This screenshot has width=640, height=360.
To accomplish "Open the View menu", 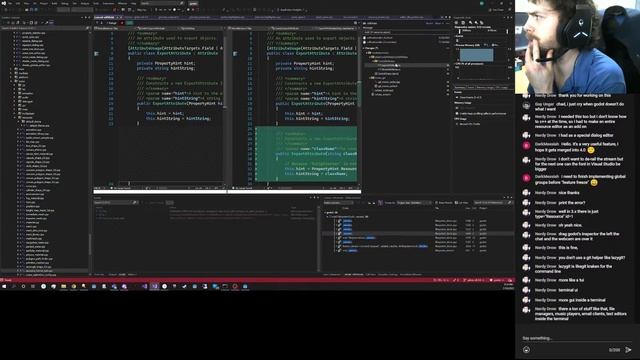I will click(27, 3).
